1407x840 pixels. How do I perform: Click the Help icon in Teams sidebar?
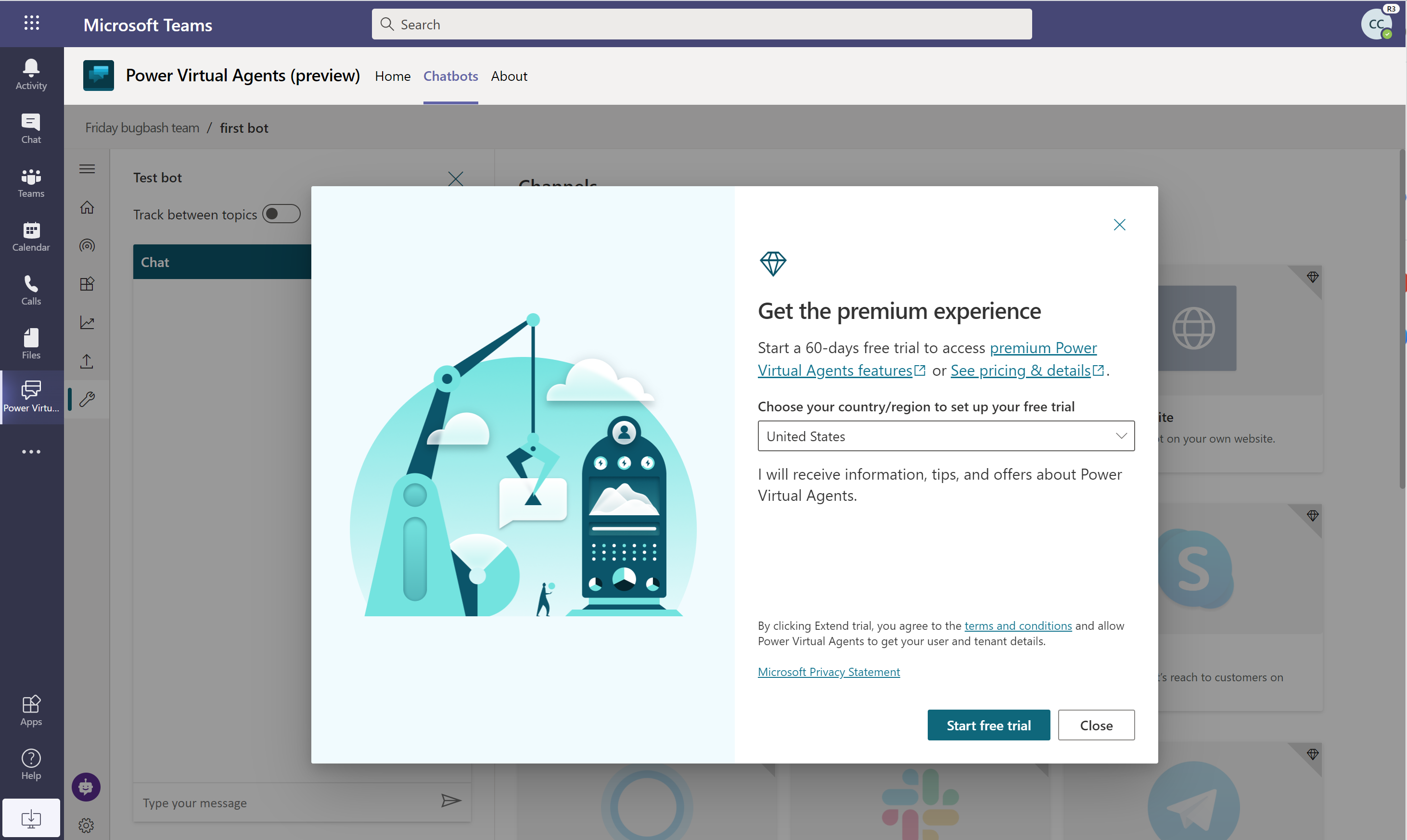coord(31,763)
